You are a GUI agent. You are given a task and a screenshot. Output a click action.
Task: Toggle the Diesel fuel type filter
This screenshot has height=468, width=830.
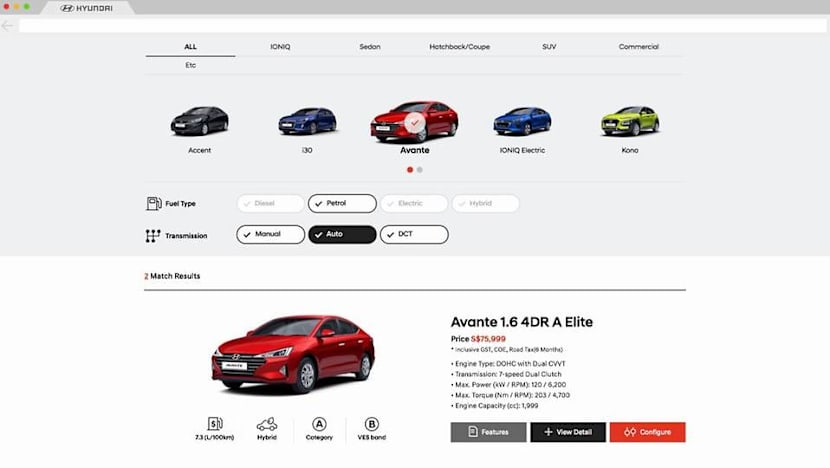270,203
